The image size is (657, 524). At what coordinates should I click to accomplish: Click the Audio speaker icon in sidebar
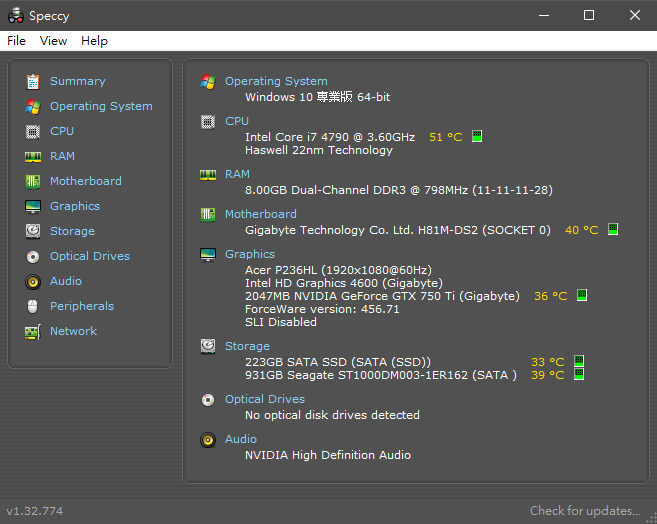pyautogui.click(x=33, y=281)
